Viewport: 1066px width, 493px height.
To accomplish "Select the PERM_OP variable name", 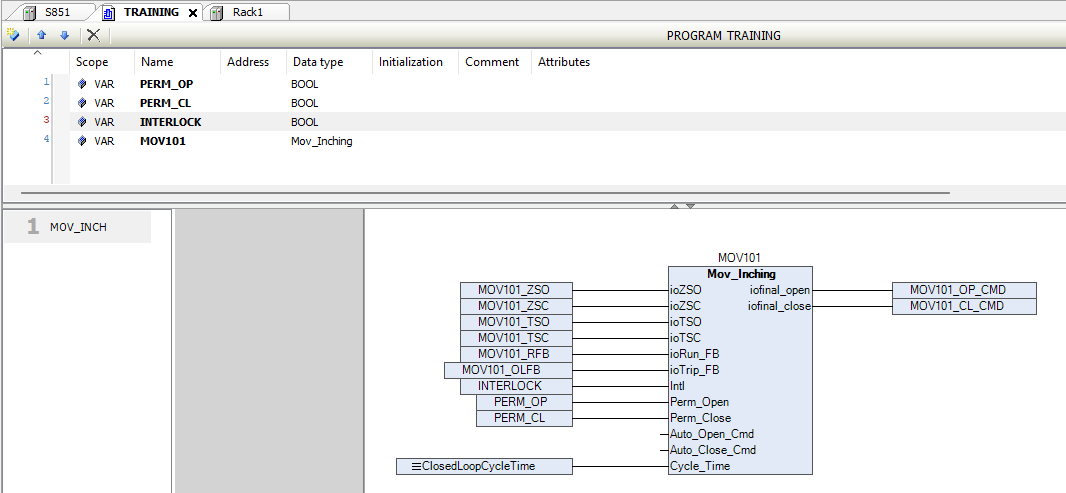I will tap(167, 84).
